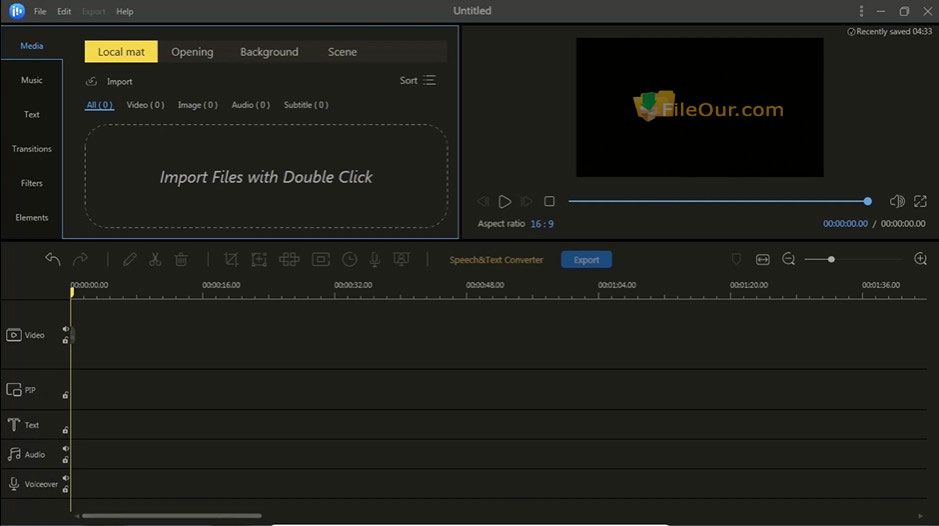The image size is (939, 526).
Task: Click the Import cloud icon
Action: click(x=91, y=81)
